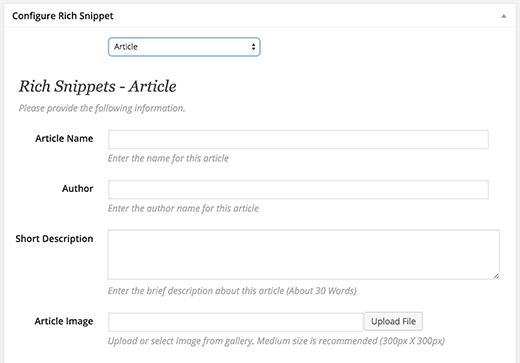Click the 'Upload or select image from gallery' hint
The width and height of the screenshot is (520, 363).
pos(276,341)
